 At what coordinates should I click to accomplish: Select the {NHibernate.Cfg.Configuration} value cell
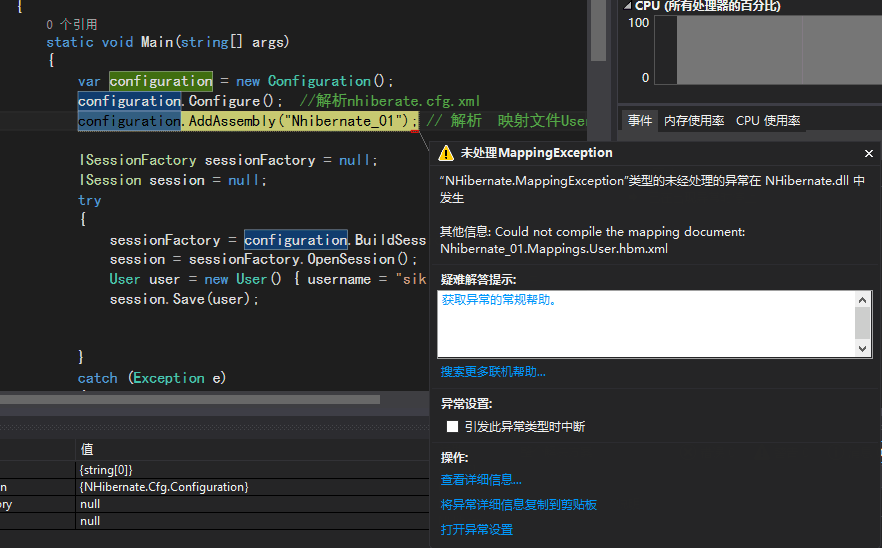(252, 487)
